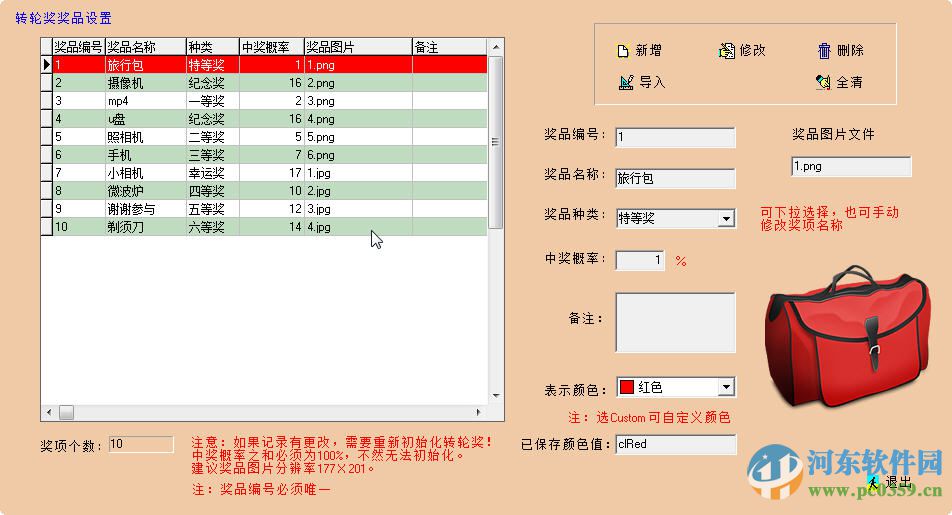Select the 摄像机 row cell
Screen dimensions: 952x515
[x=146, y=83]
